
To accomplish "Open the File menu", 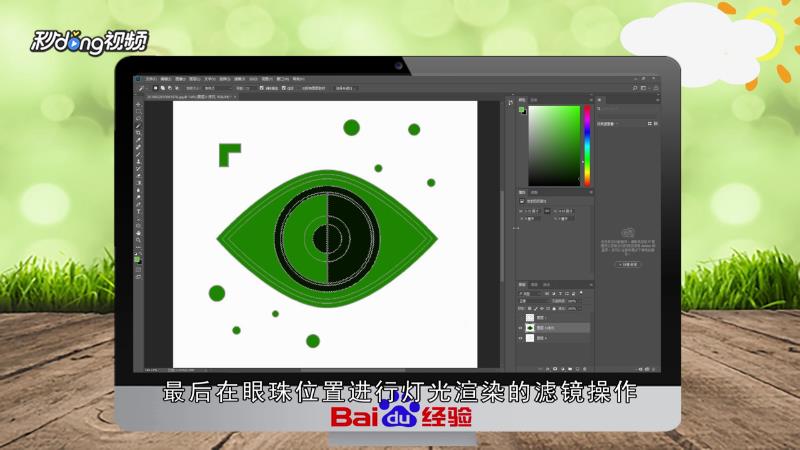I will 152,79.
